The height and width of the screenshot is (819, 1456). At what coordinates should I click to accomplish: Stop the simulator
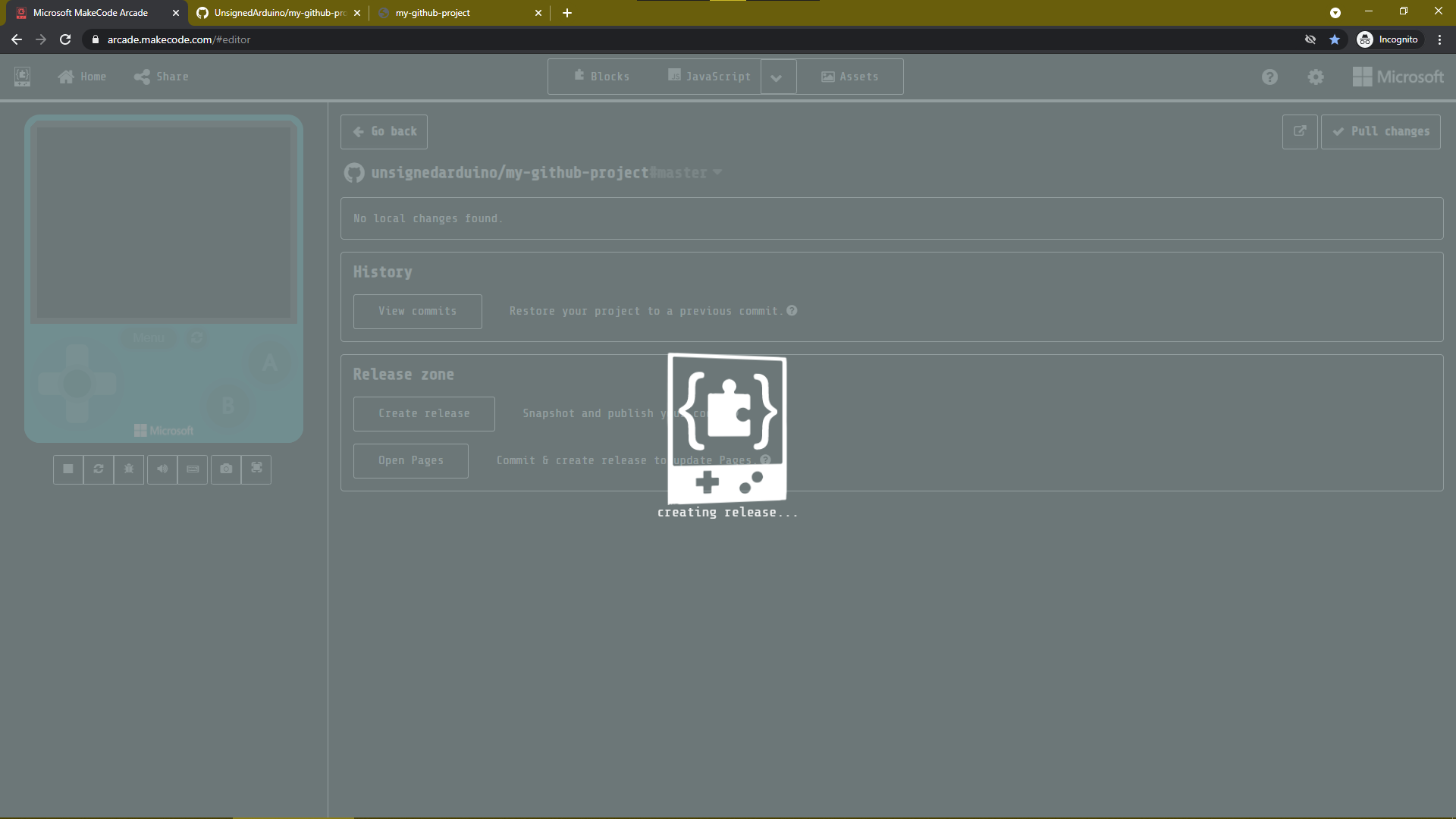tap(68, 469)
